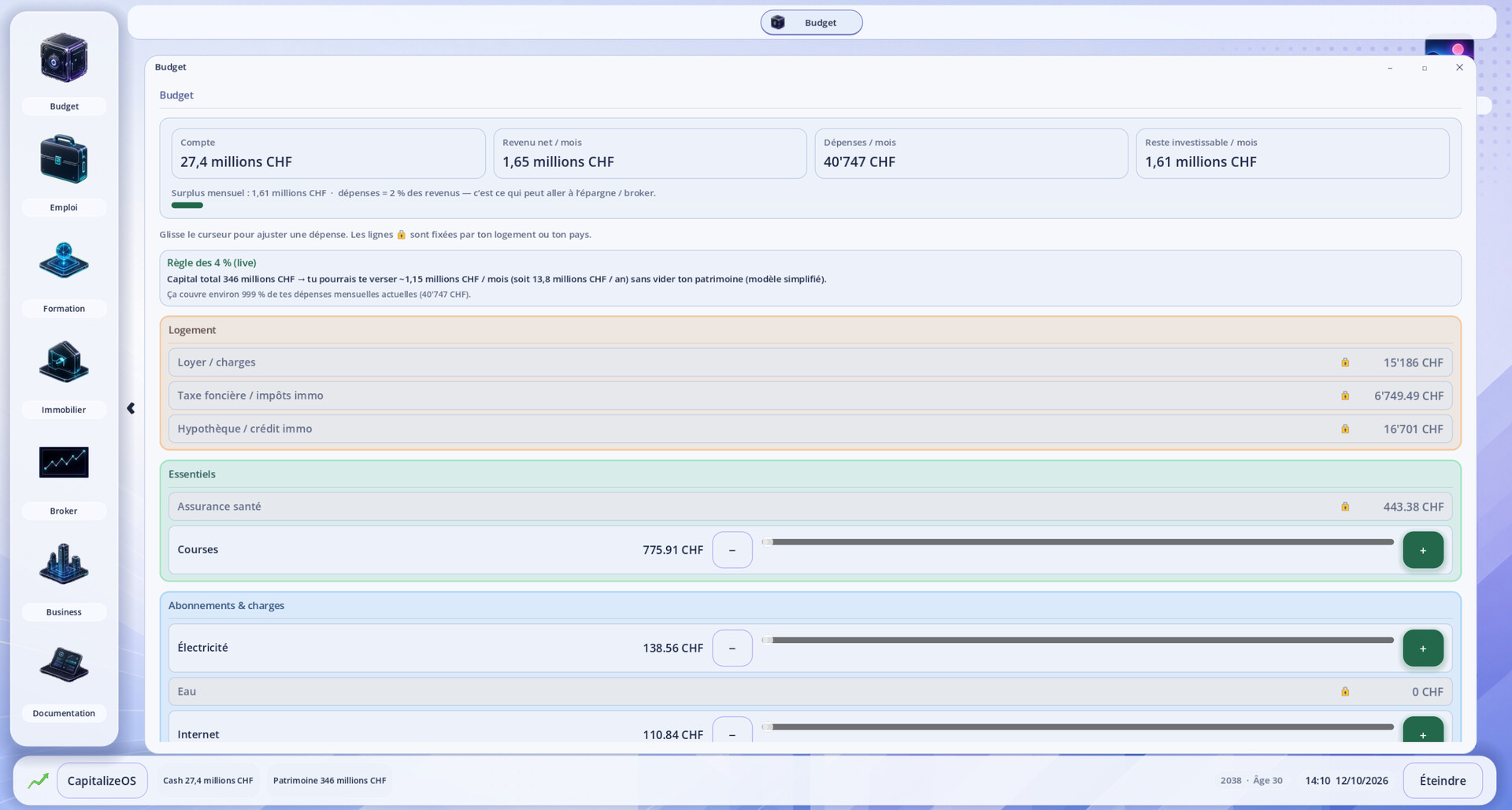Image resolution: width=1512 pixels, height=810 pixels.
Task: Click the lock icon on Assurance santé row
Action: click(1345, 507)
